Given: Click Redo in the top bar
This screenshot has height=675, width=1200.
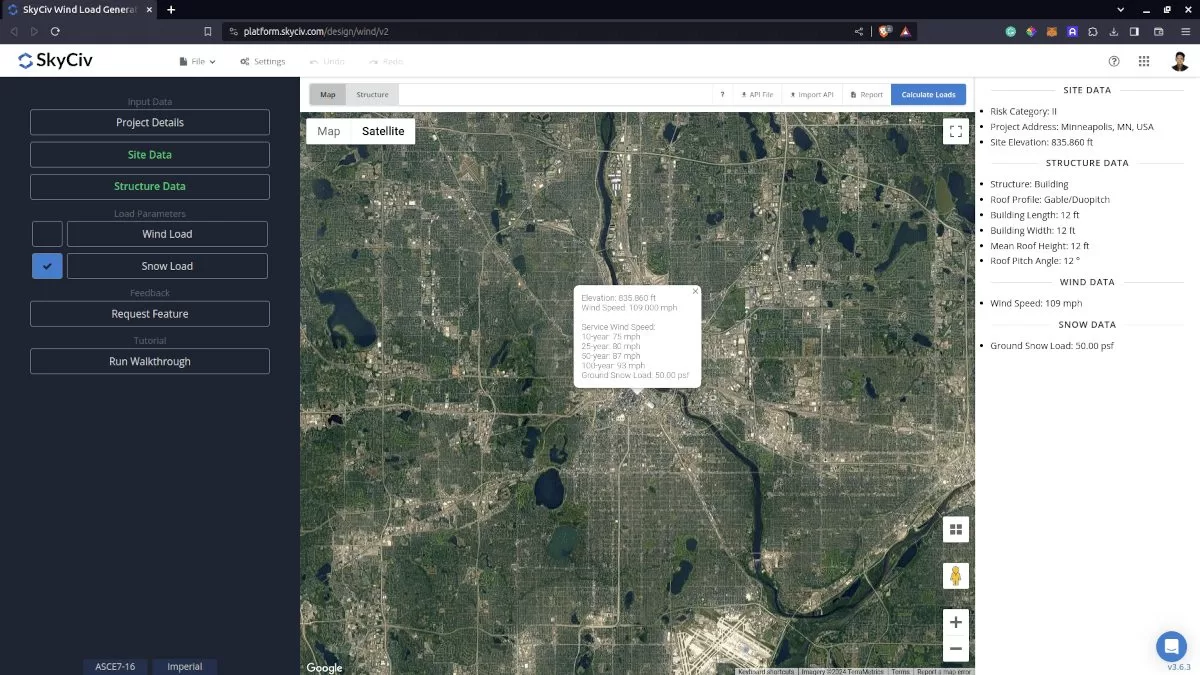Looking at the screenshot, I should point(386,61).
